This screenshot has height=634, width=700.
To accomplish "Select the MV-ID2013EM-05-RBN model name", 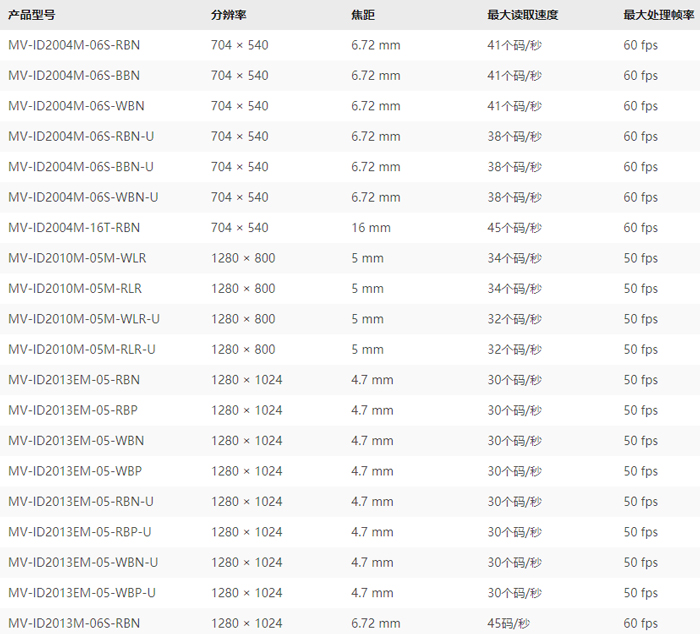I will coord(74,381).
